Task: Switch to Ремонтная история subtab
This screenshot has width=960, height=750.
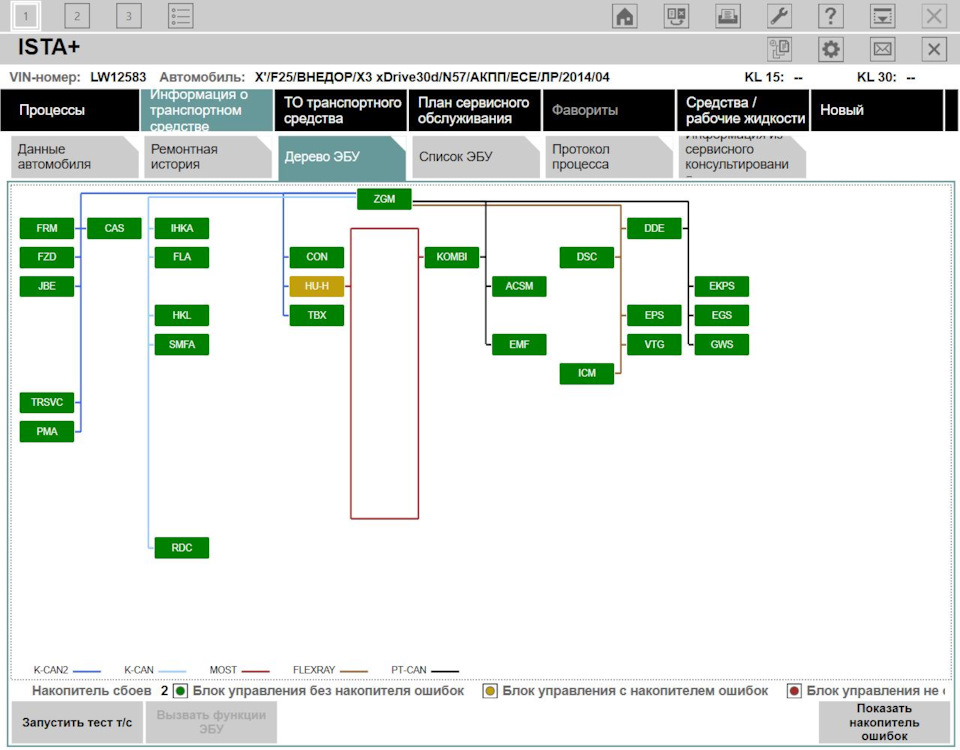Action: tap(208, 157)
